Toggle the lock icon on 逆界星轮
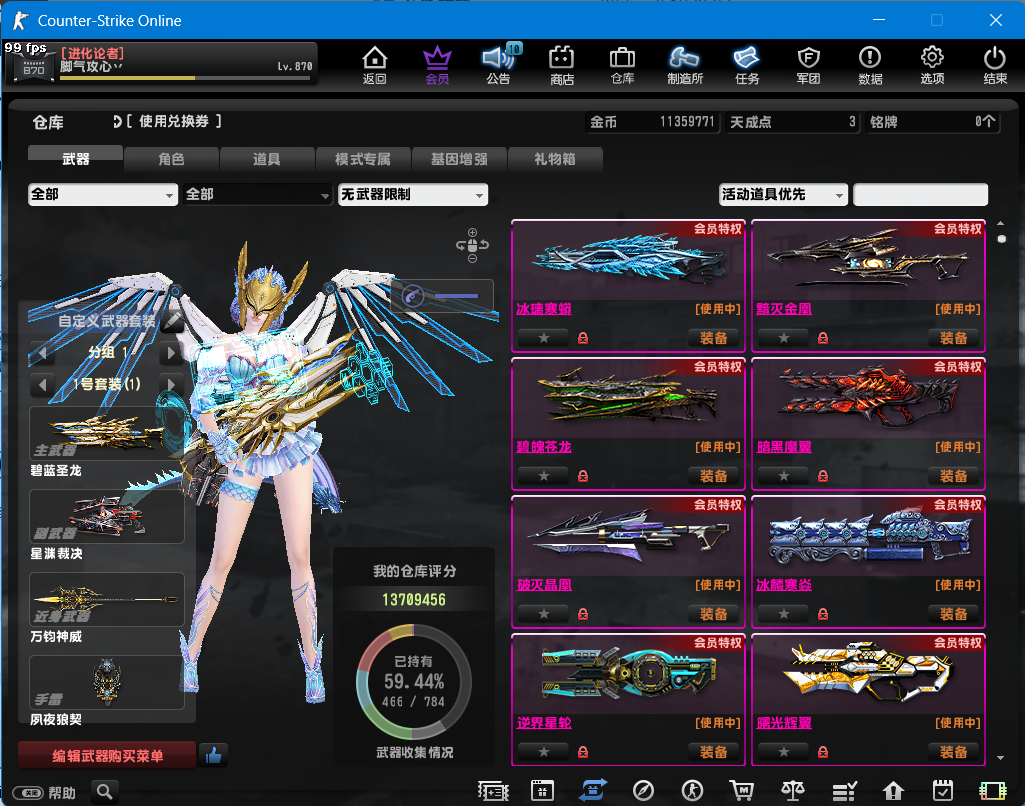The width and height of the screenshot is (1025, 806). coord(582,752)
